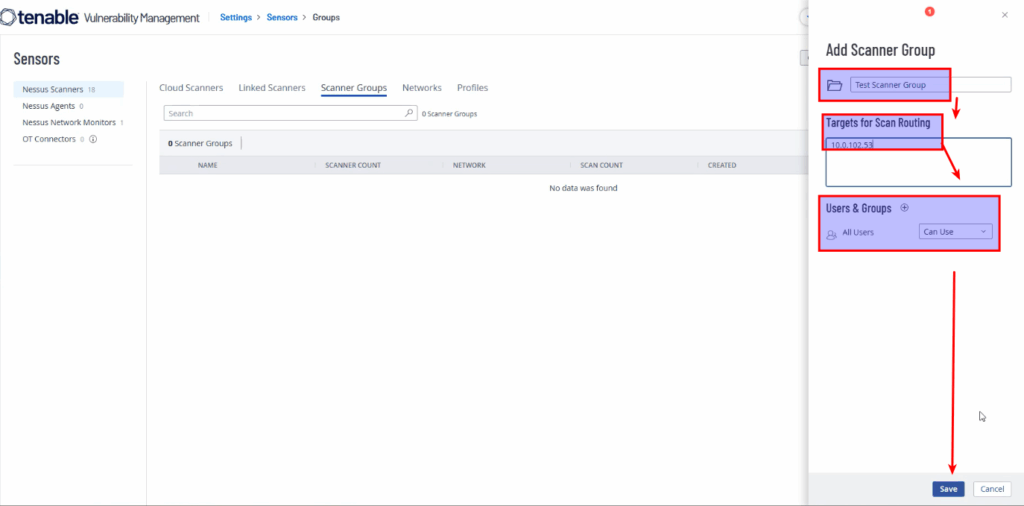The image size is (1024, 506).
Task: Select Nessus Agents in the sidebar
Action: (x=49, y=106)
